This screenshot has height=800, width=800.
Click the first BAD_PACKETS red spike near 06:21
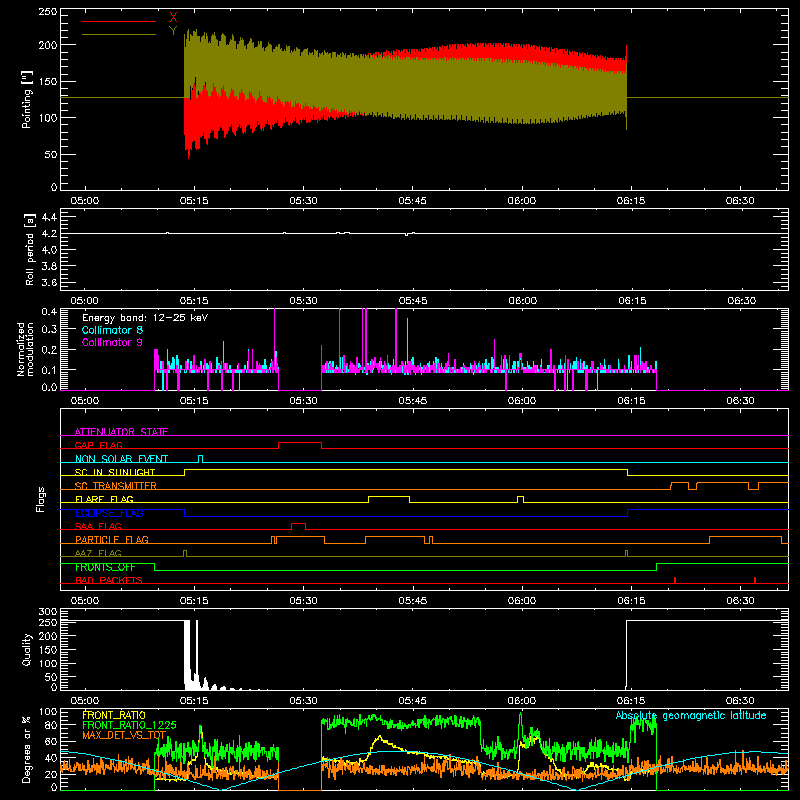coord(675,580)
